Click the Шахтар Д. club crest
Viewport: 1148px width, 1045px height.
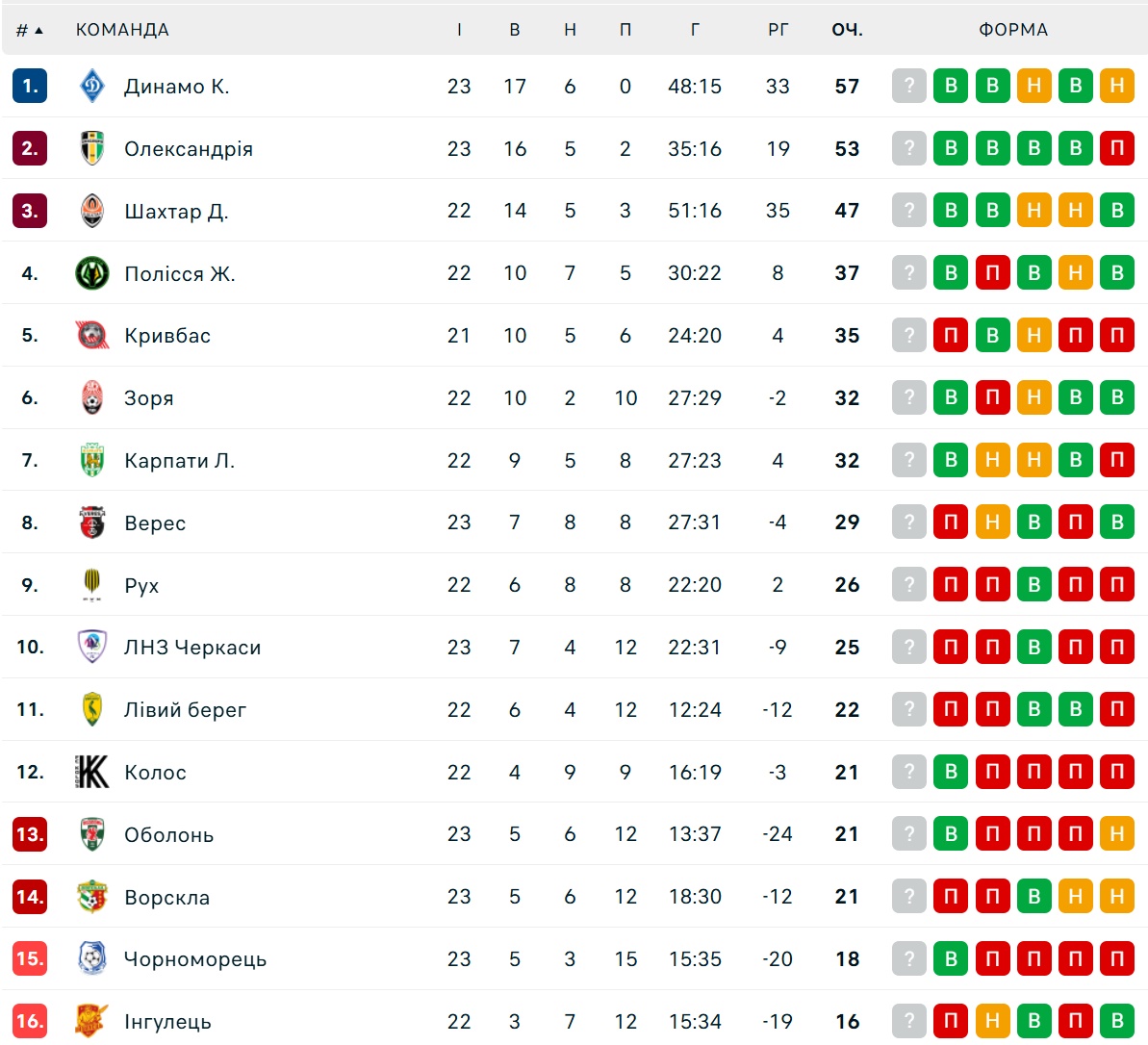92,211
